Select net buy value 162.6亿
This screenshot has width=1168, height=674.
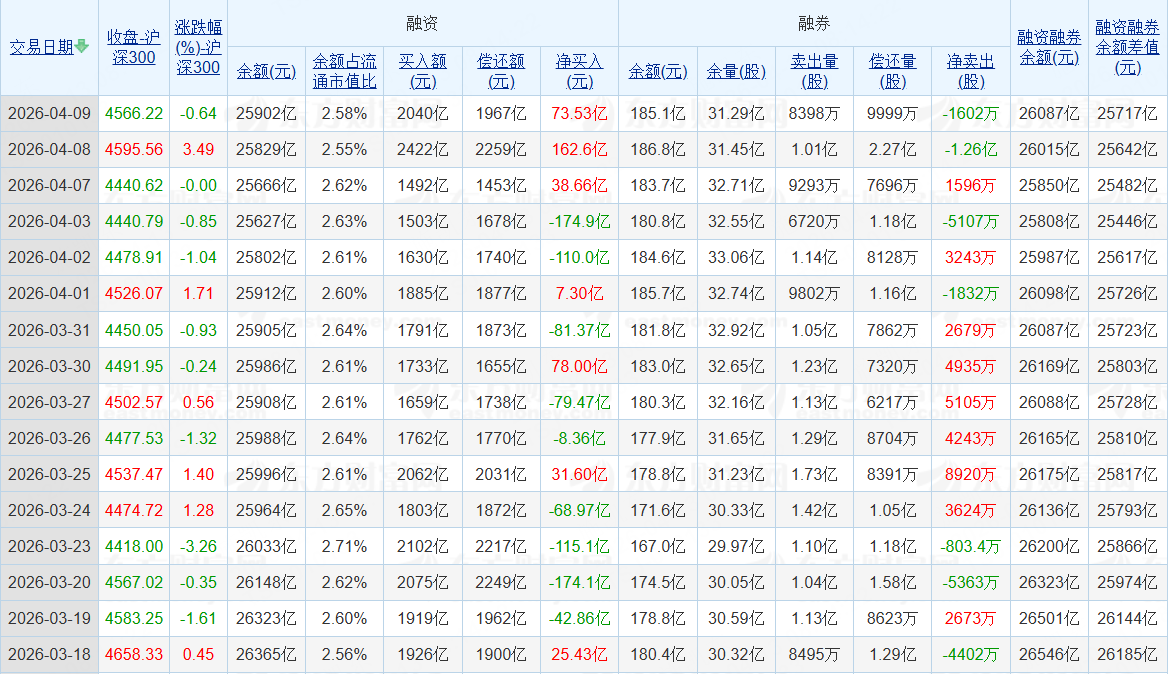(x=580, y=150)
